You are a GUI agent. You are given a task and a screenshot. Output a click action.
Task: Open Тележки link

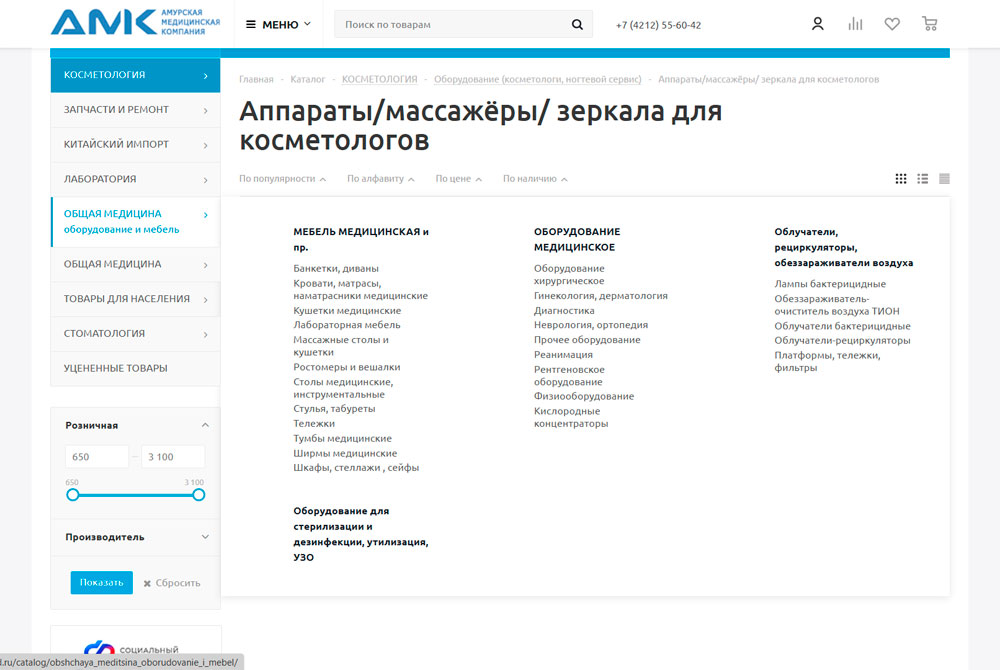(x=314, y=423)
